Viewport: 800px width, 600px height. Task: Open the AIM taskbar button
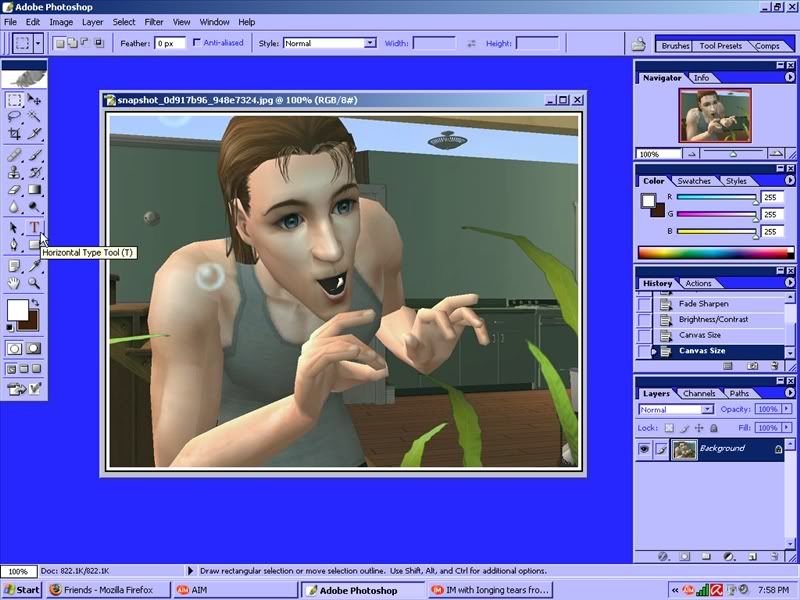click(235, 590)
